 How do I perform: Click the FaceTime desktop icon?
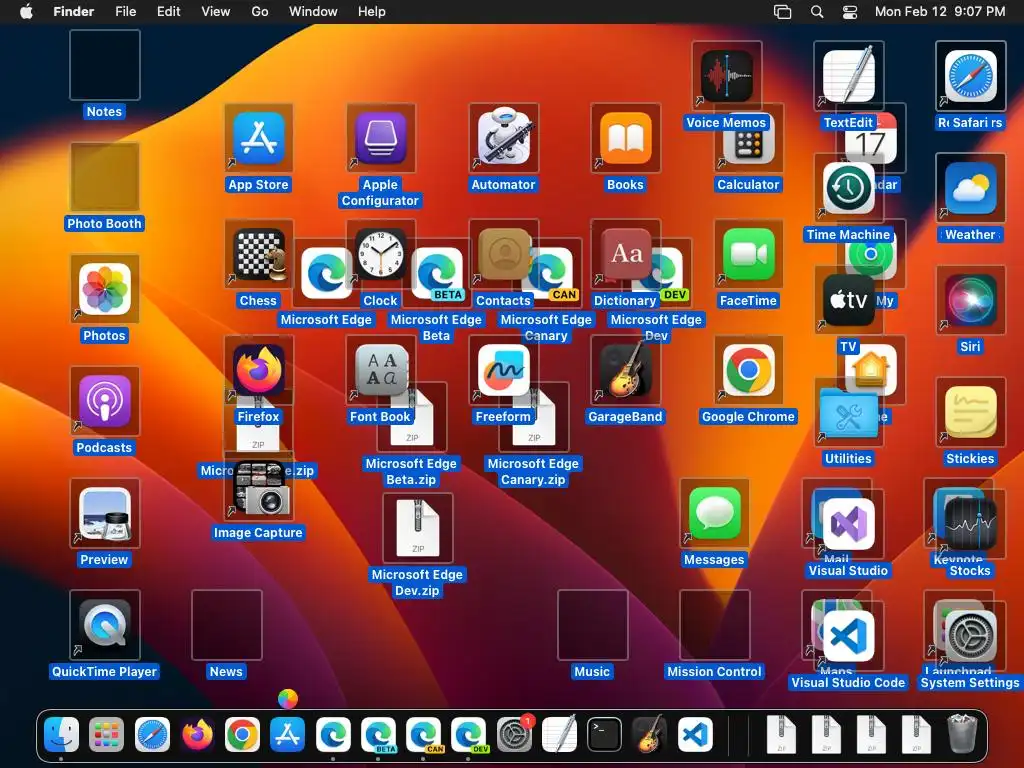(748, 255)
